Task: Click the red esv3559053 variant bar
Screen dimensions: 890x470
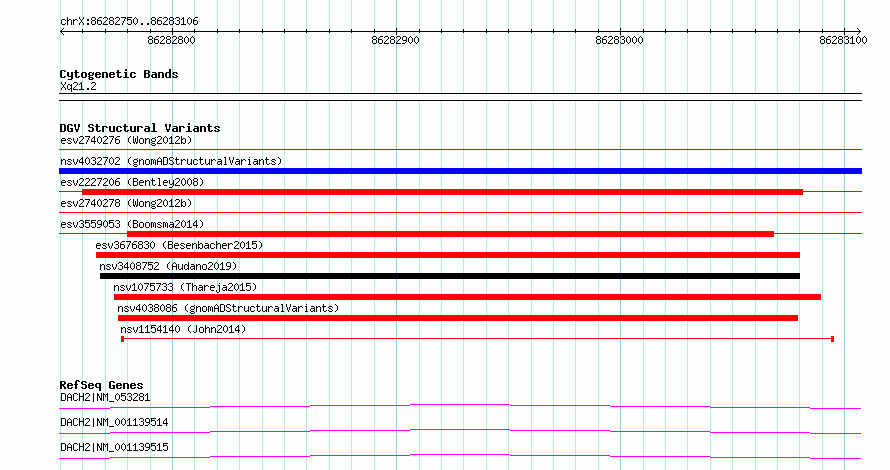Action: 450,234
